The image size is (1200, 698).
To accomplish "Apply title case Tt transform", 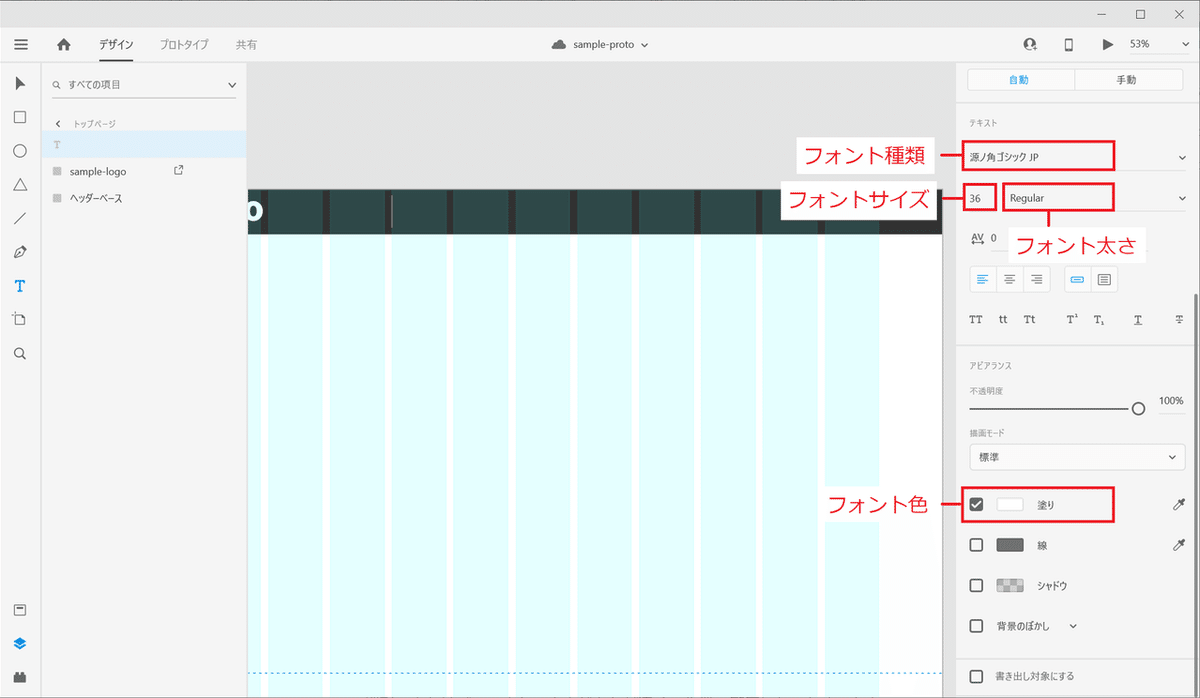I will 1030,320.
